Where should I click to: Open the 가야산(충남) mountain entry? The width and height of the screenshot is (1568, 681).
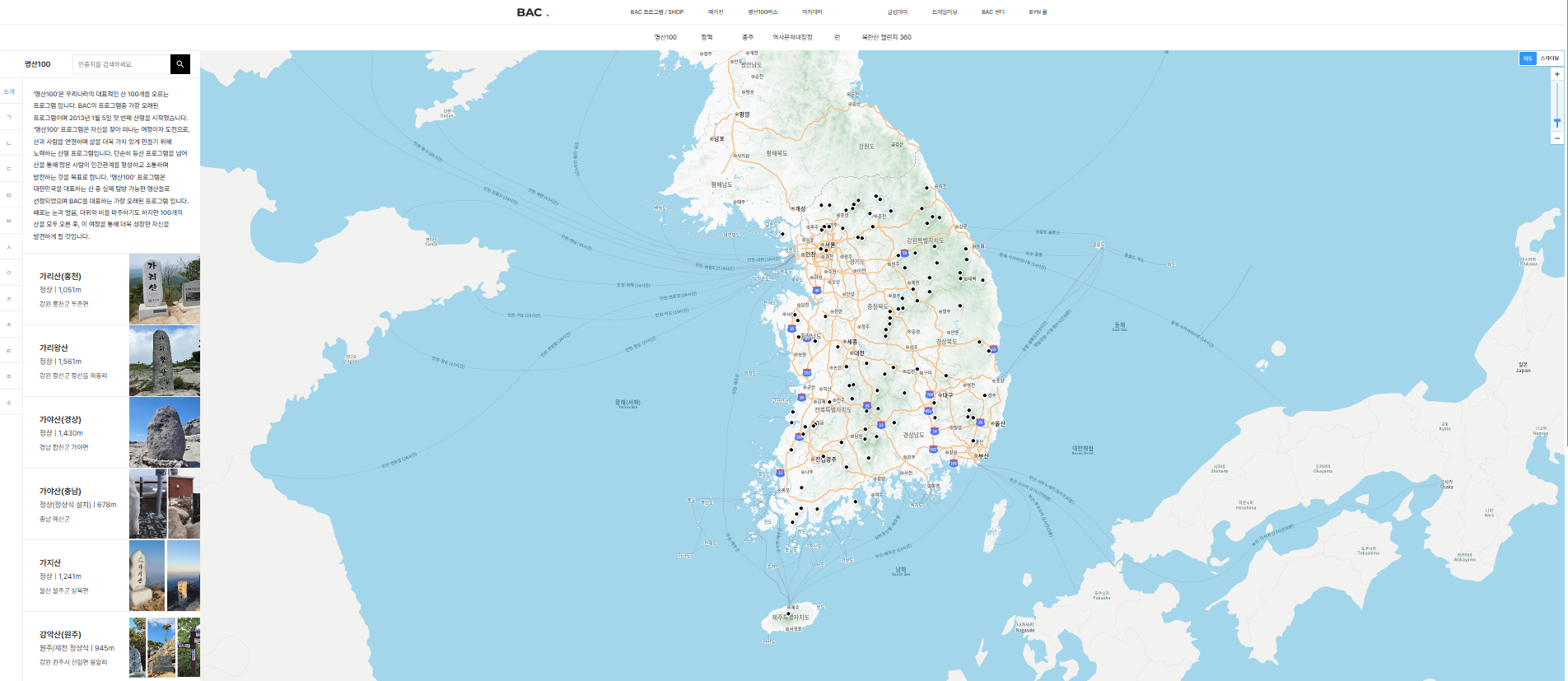111,504
